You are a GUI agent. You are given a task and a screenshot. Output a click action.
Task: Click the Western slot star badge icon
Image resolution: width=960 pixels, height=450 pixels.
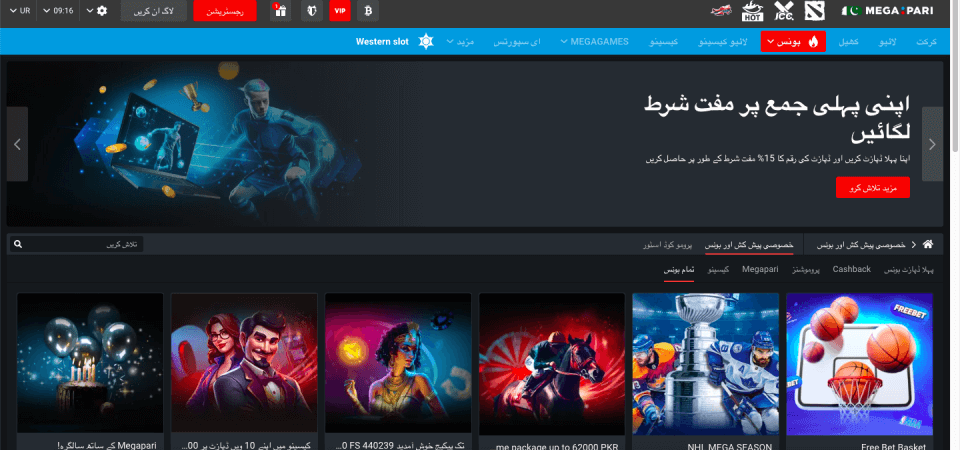[426, 42]
